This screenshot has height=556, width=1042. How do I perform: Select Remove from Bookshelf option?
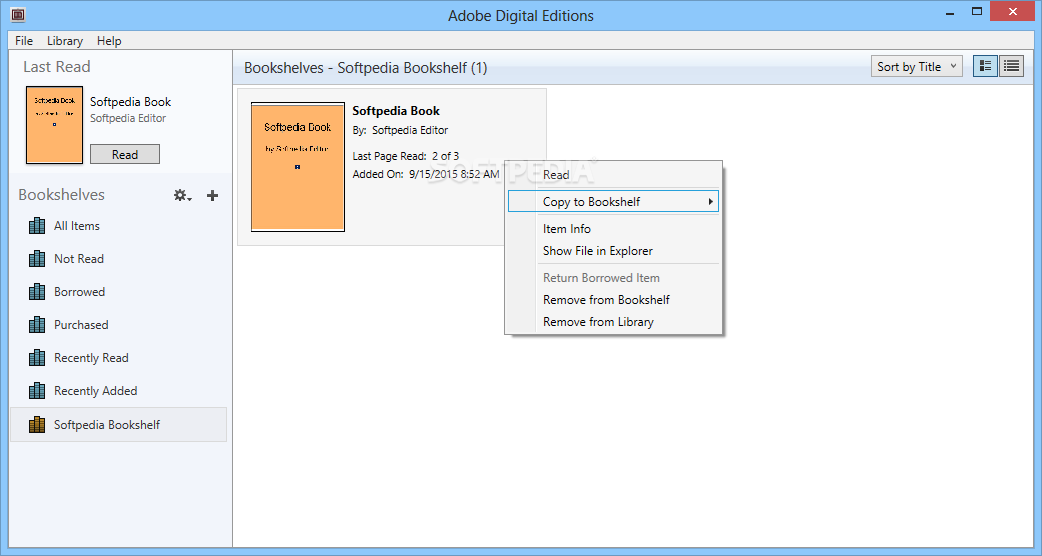pyautogui.click(x=613, y=300)
